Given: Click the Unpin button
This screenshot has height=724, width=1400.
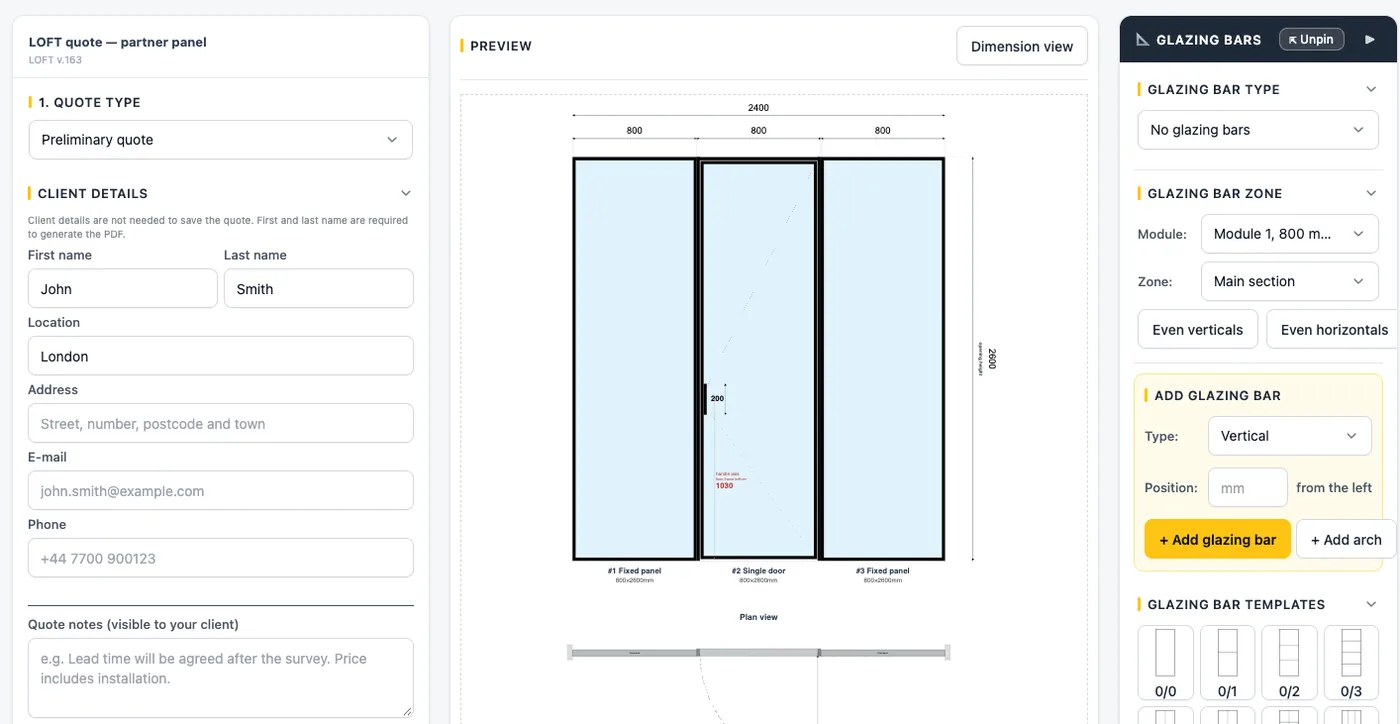Looking at the screenshot, I should 1310,40.
